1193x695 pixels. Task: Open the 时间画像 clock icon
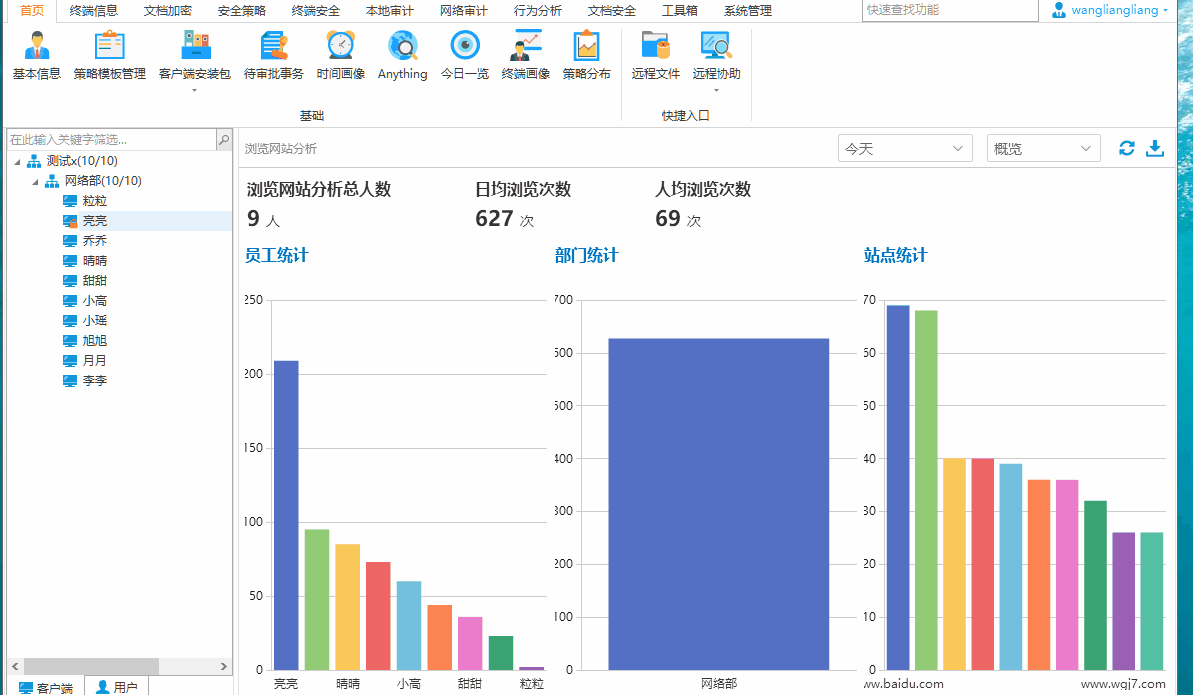coord(341,55)
